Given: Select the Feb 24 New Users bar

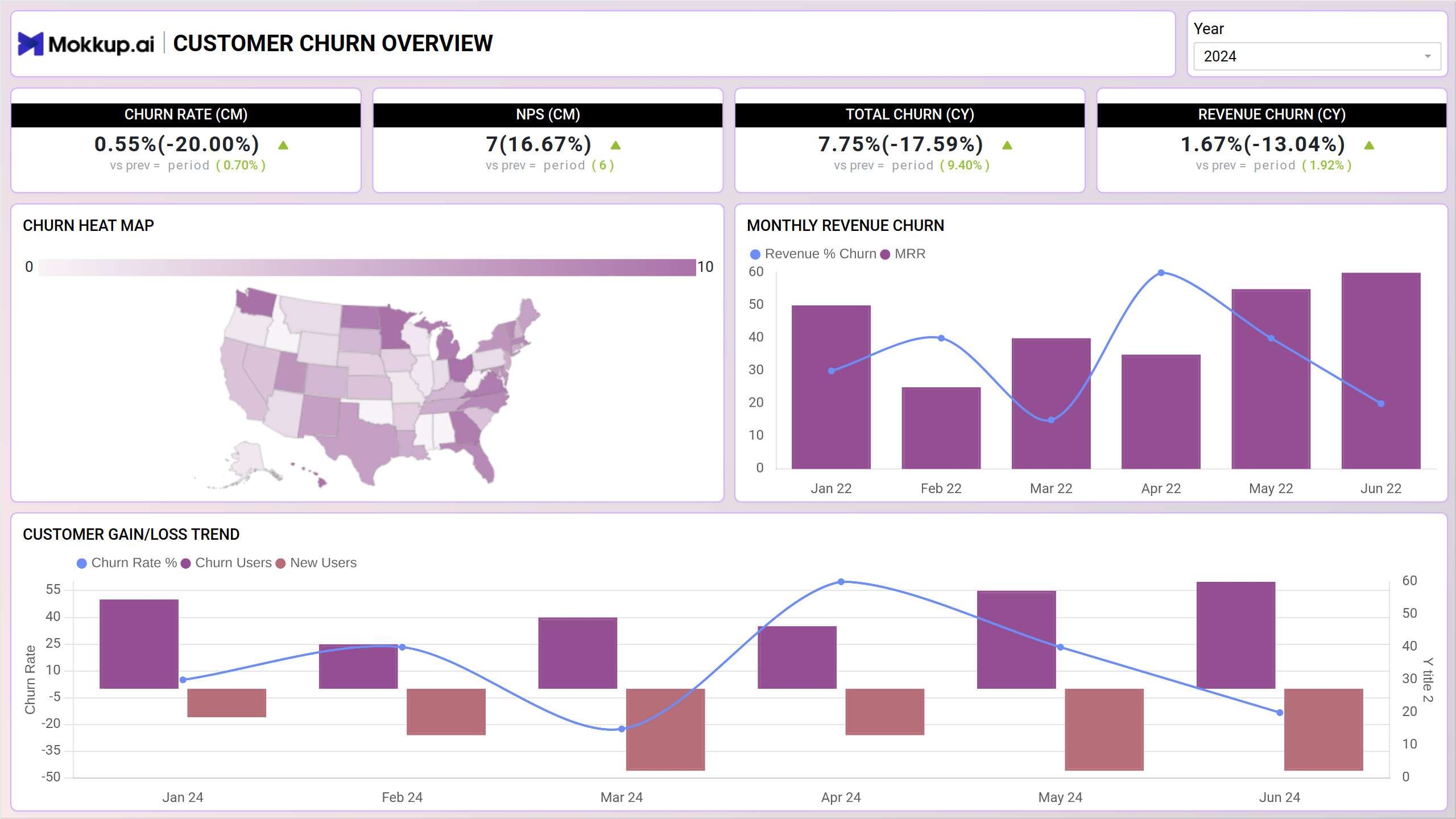Looking at the screenshot, I should (446, 712).
